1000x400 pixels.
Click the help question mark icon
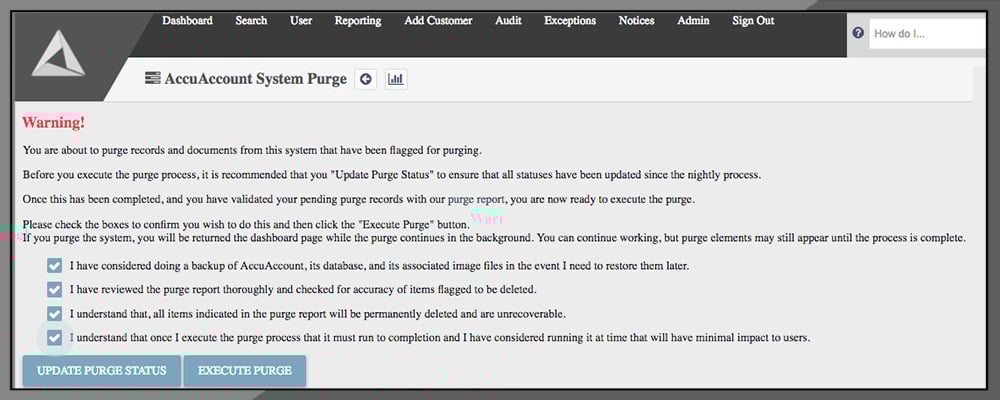point(858,33)
